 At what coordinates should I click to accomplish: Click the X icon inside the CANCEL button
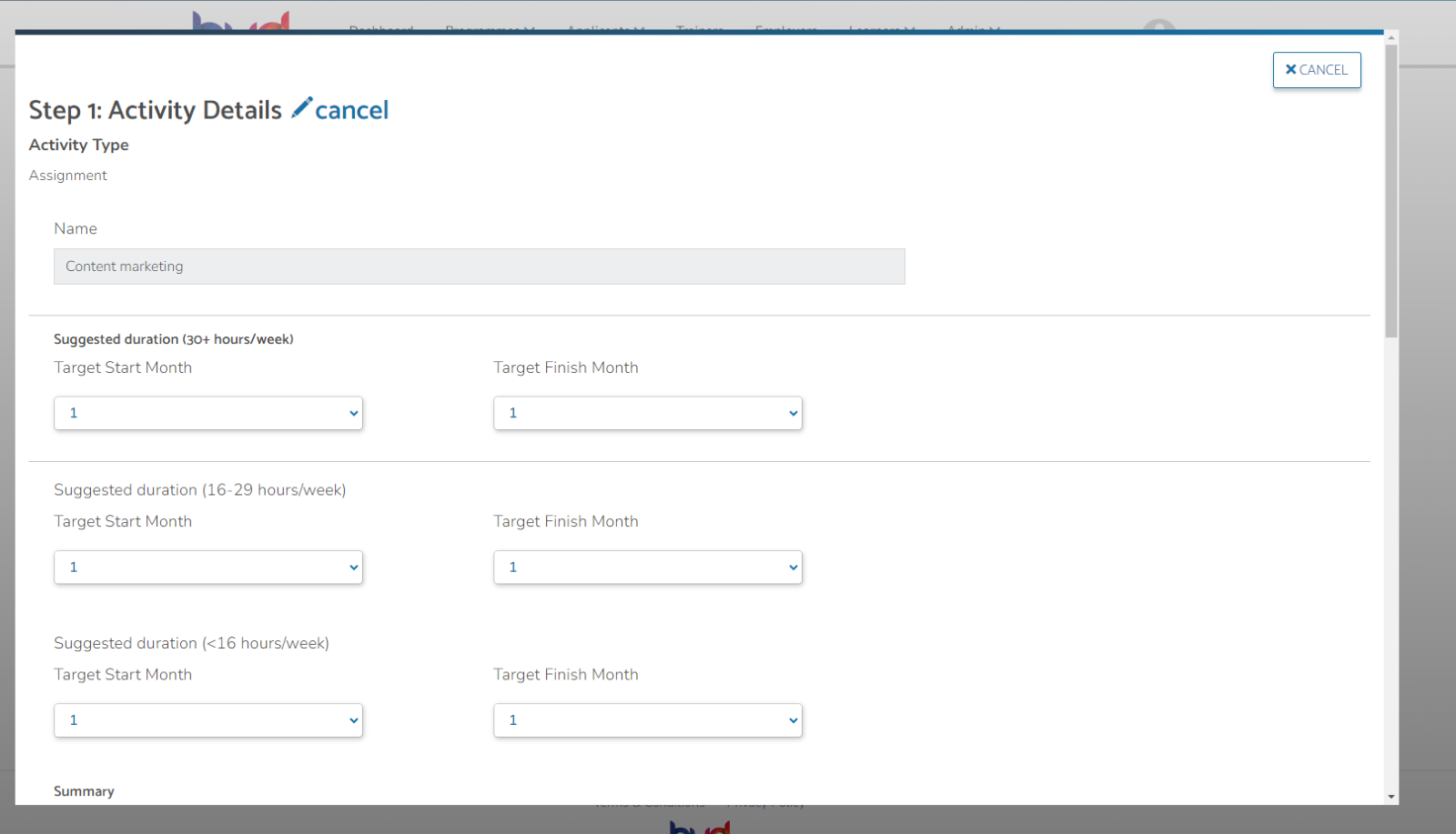point(1291,69)
